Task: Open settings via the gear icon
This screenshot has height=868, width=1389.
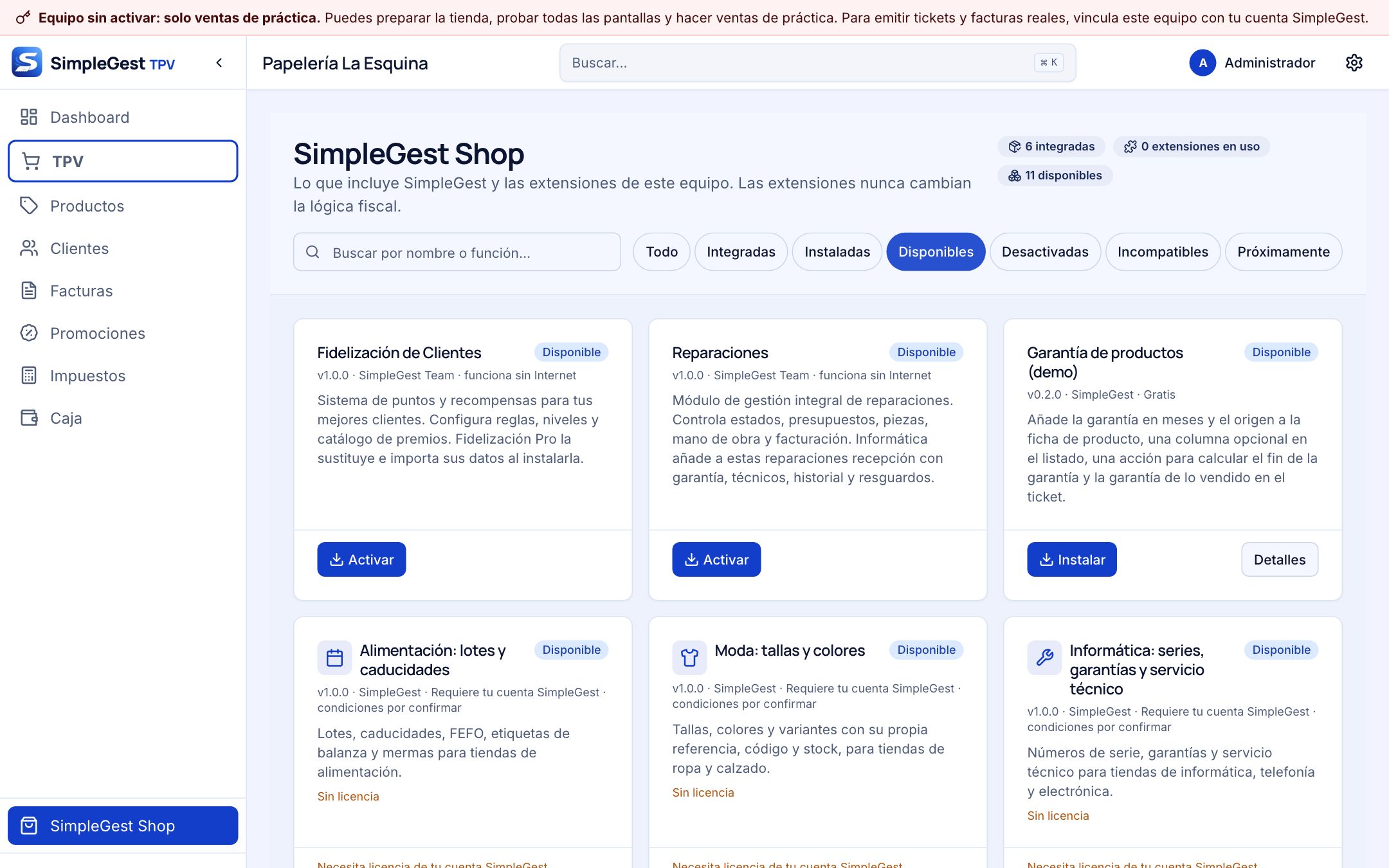Action: coord(1354,62)
